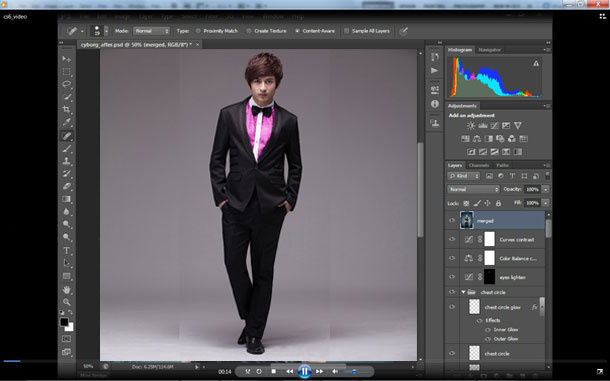Change the screen mode icon
This screenshot has width=610, height=381.
click(x=67, y=352)
